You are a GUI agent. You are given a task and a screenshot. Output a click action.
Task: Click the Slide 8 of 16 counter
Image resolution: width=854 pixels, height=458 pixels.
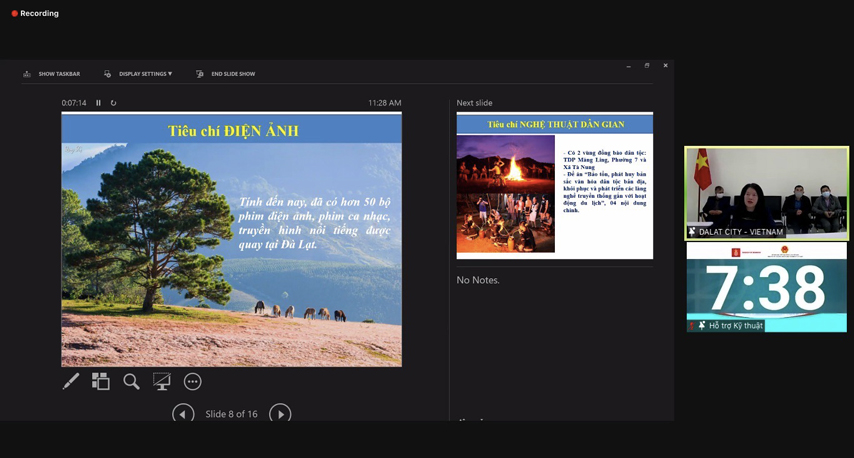click(231, 414)
